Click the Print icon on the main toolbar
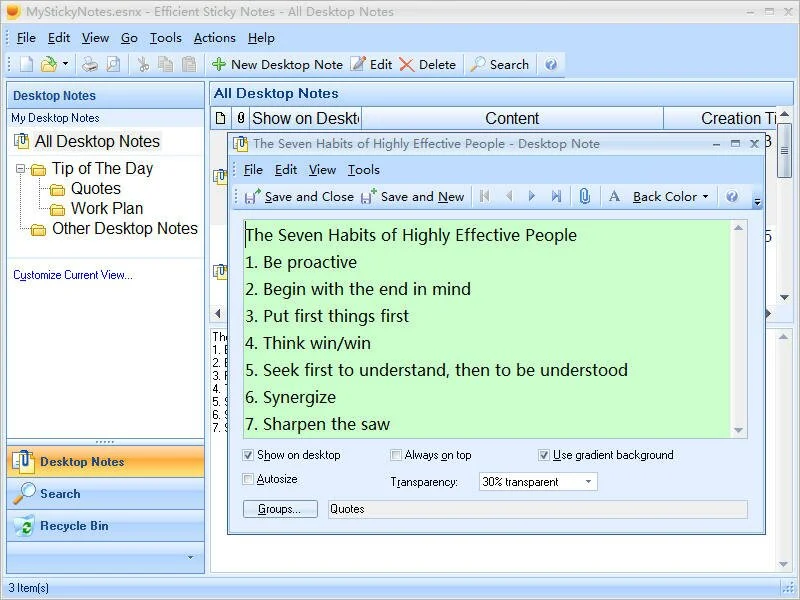Screen dimensions: 800x600 89,64
